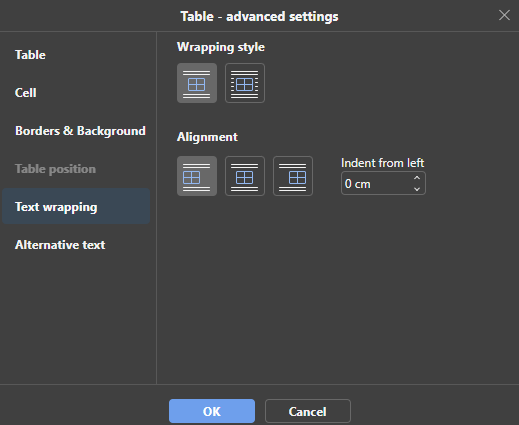Open the Table settings tab
Screen dimensions: 519x425
pyautogui.click(x=76, y=55)
